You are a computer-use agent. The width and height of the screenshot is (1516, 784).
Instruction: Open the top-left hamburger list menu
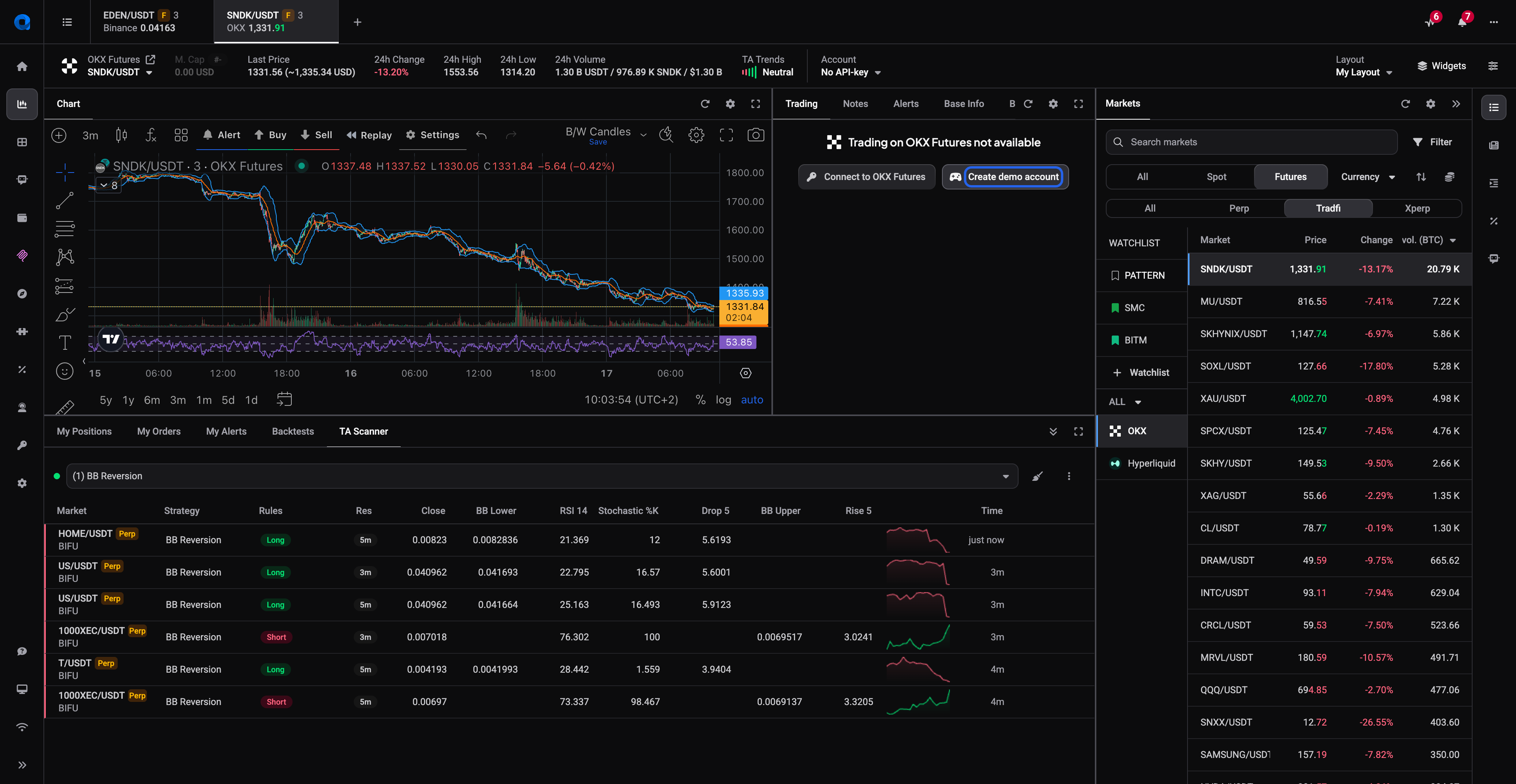click(x=67, y=22)
